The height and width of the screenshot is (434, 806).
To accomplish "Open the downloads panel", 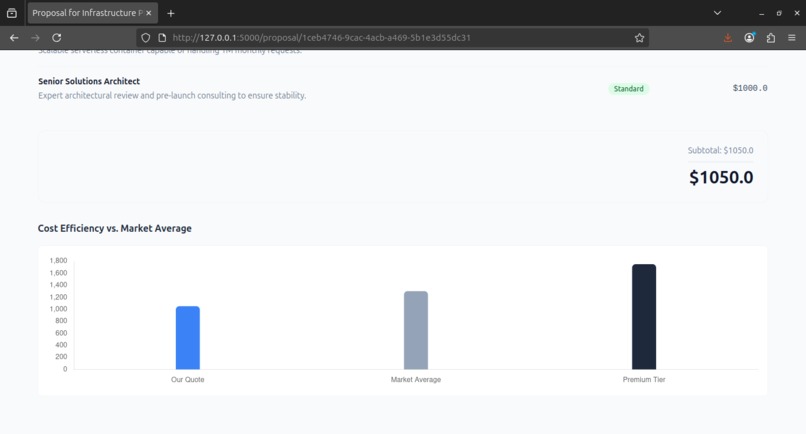I will point(728,38).
